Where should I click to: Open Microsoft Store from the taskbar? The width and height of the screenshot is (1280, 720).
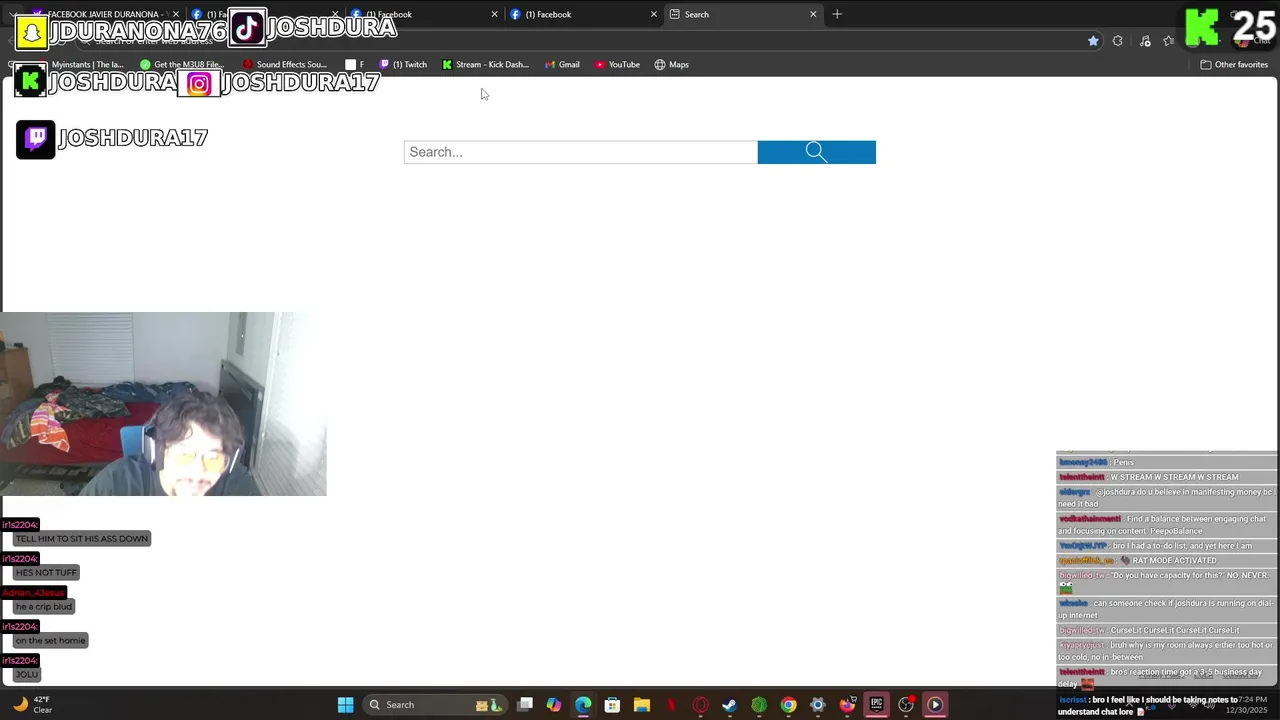[612, 705]
